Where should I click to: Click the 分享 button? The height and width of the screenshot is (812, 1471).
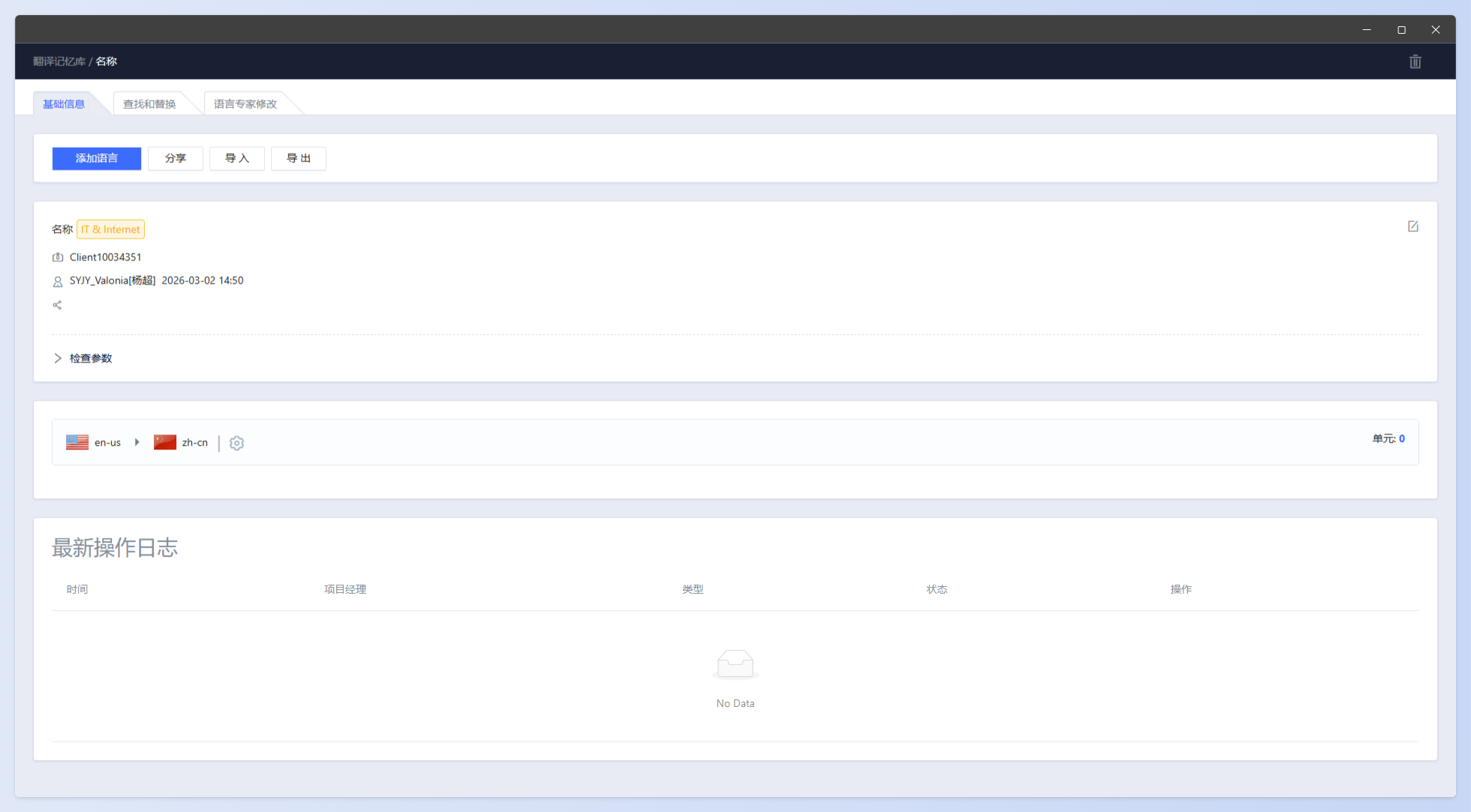176,158
